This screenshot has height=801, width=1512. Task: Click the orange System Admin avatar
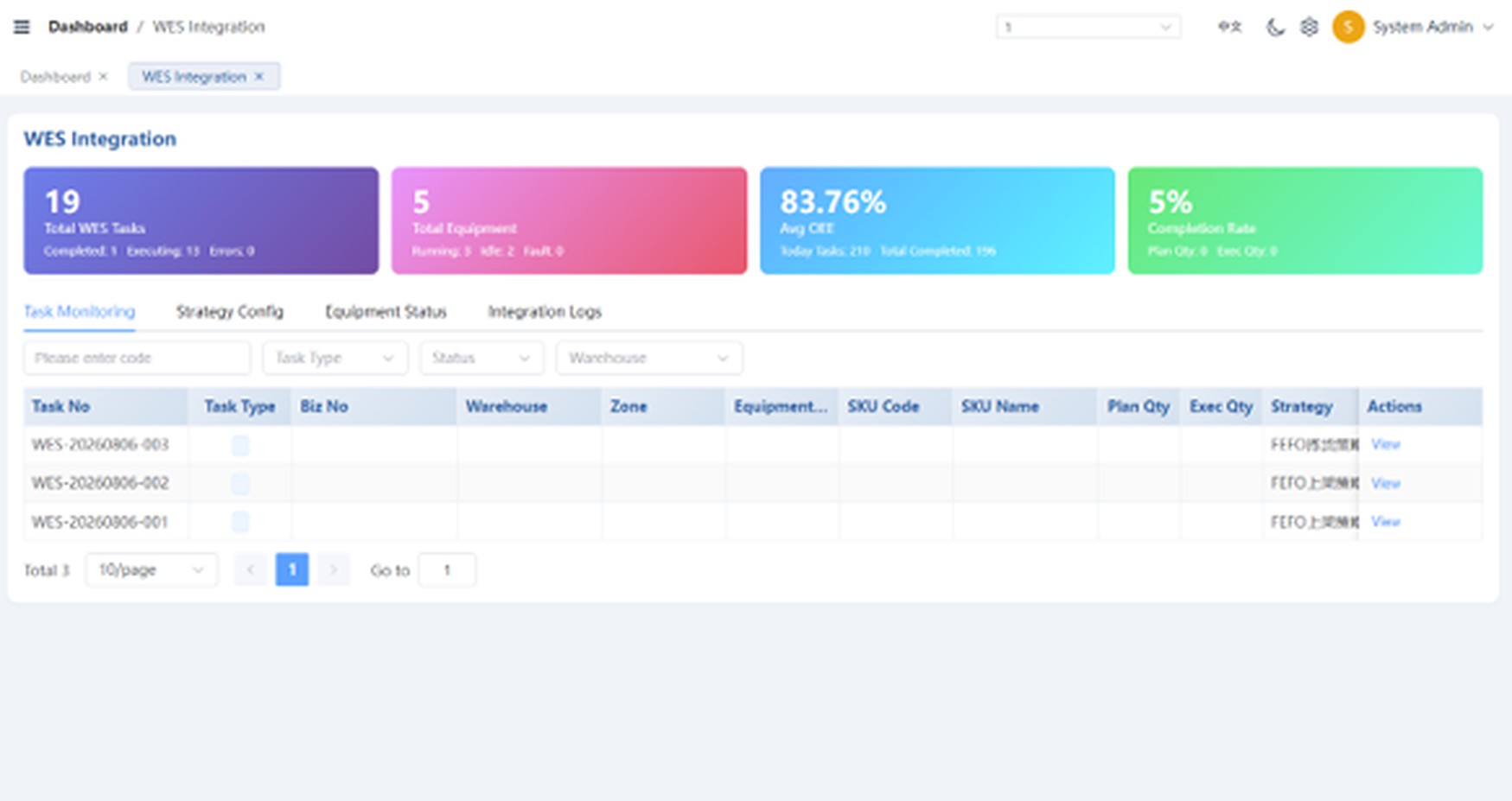(1348, 27)
